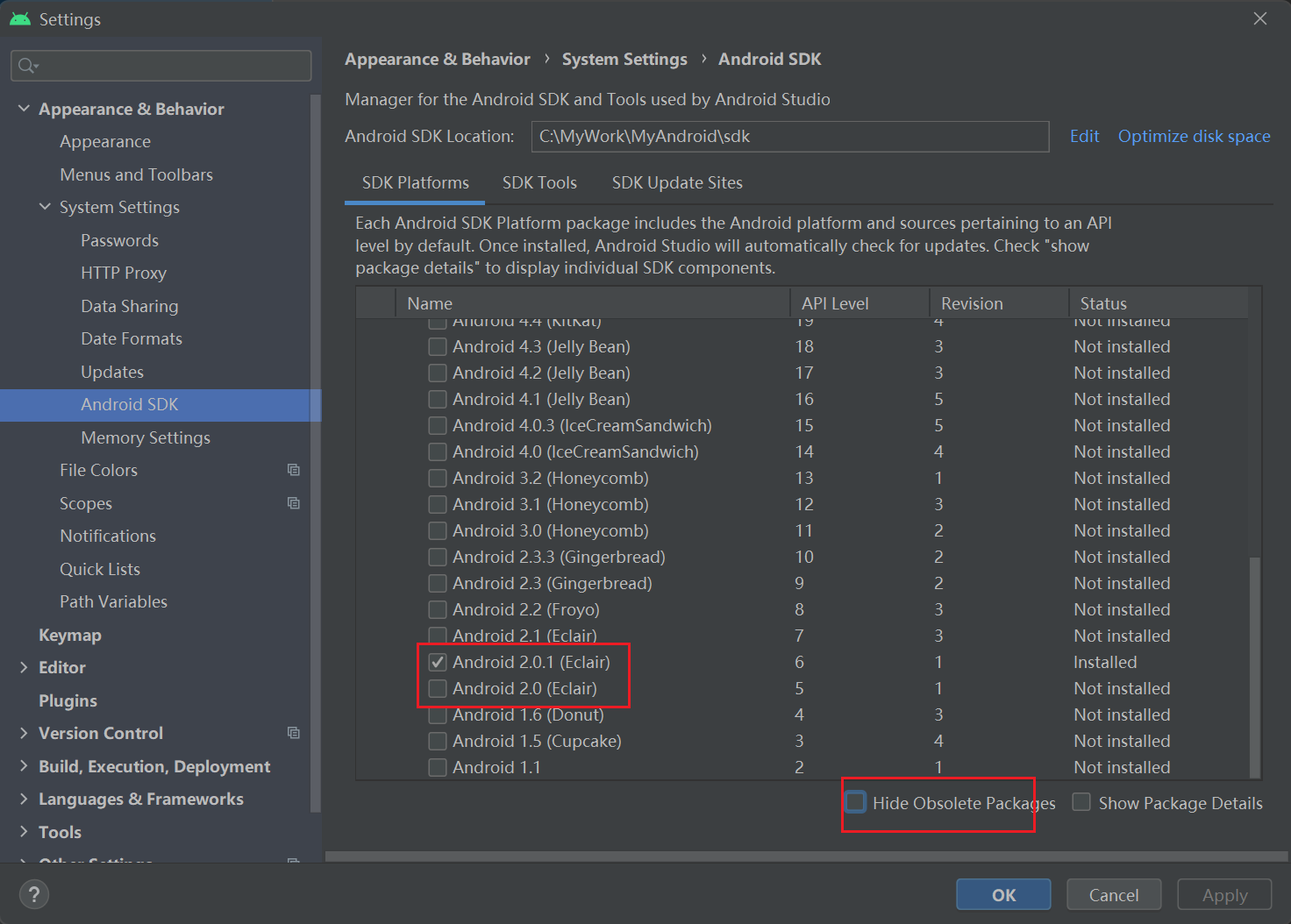This screenshot has height=924, width=1291.
Task: Collapse the Appearance & Behavior tree node
Action: click(24, 109)
